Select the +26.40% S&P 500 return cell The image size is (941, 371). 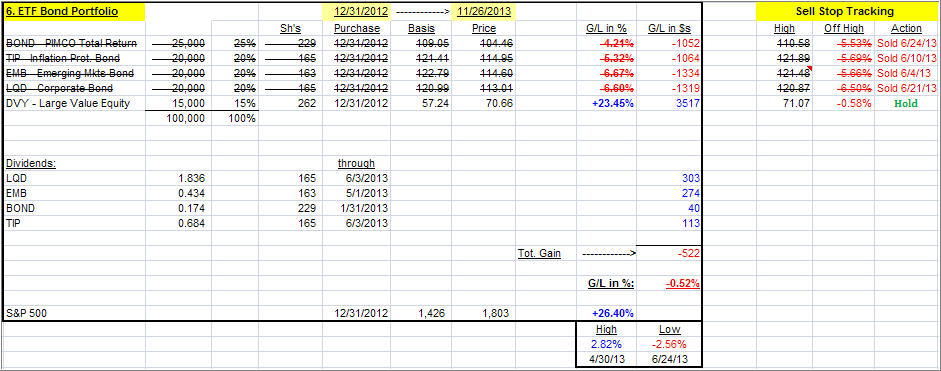(606, 313)
